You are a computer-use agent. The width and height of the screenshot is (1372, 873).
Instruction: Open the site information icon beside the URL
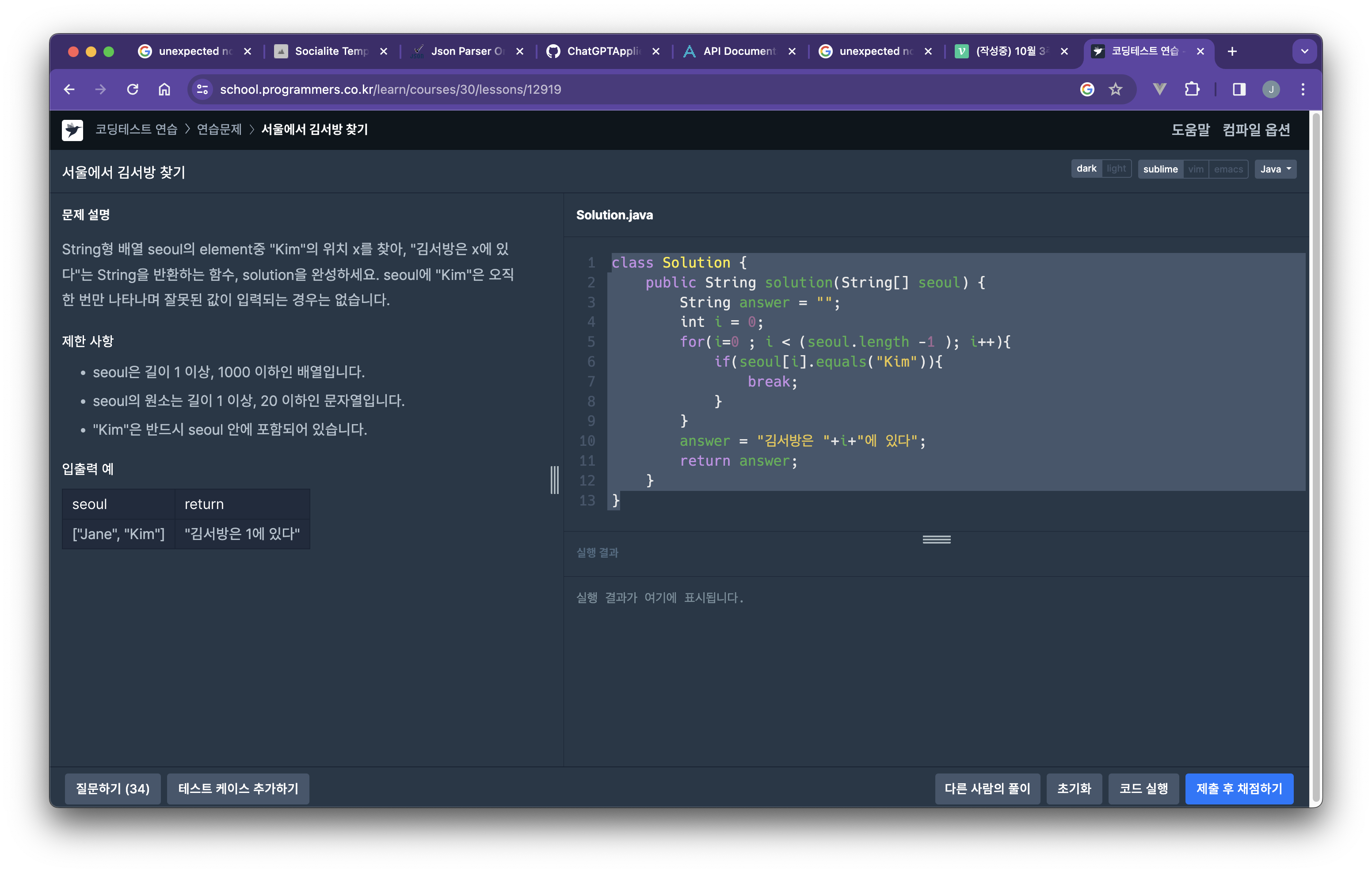pos(202,89)
